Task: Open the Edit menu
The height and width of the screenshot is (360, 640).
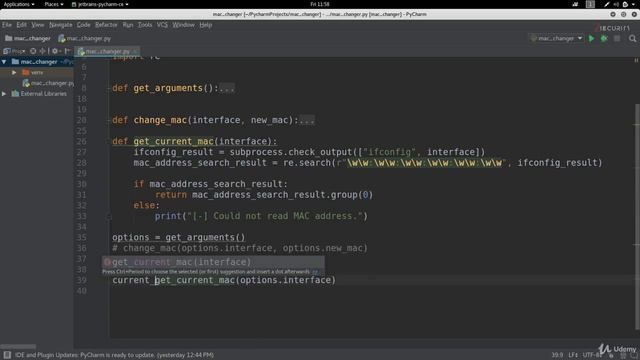Action: point(22,25)
